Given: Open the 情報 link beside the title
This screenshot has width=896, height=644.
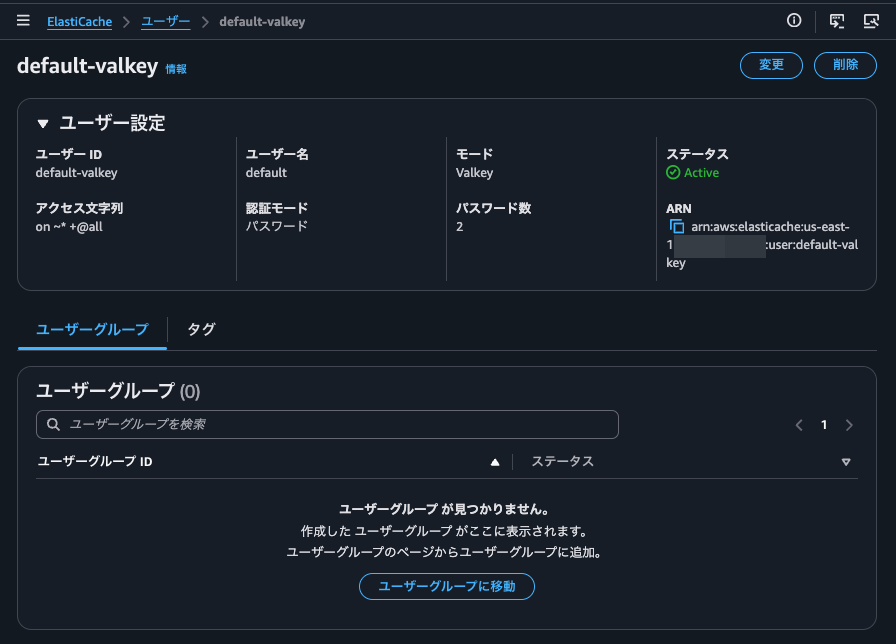Looking at the screenshot, I should pyautogui.click(x=176, y=69).
